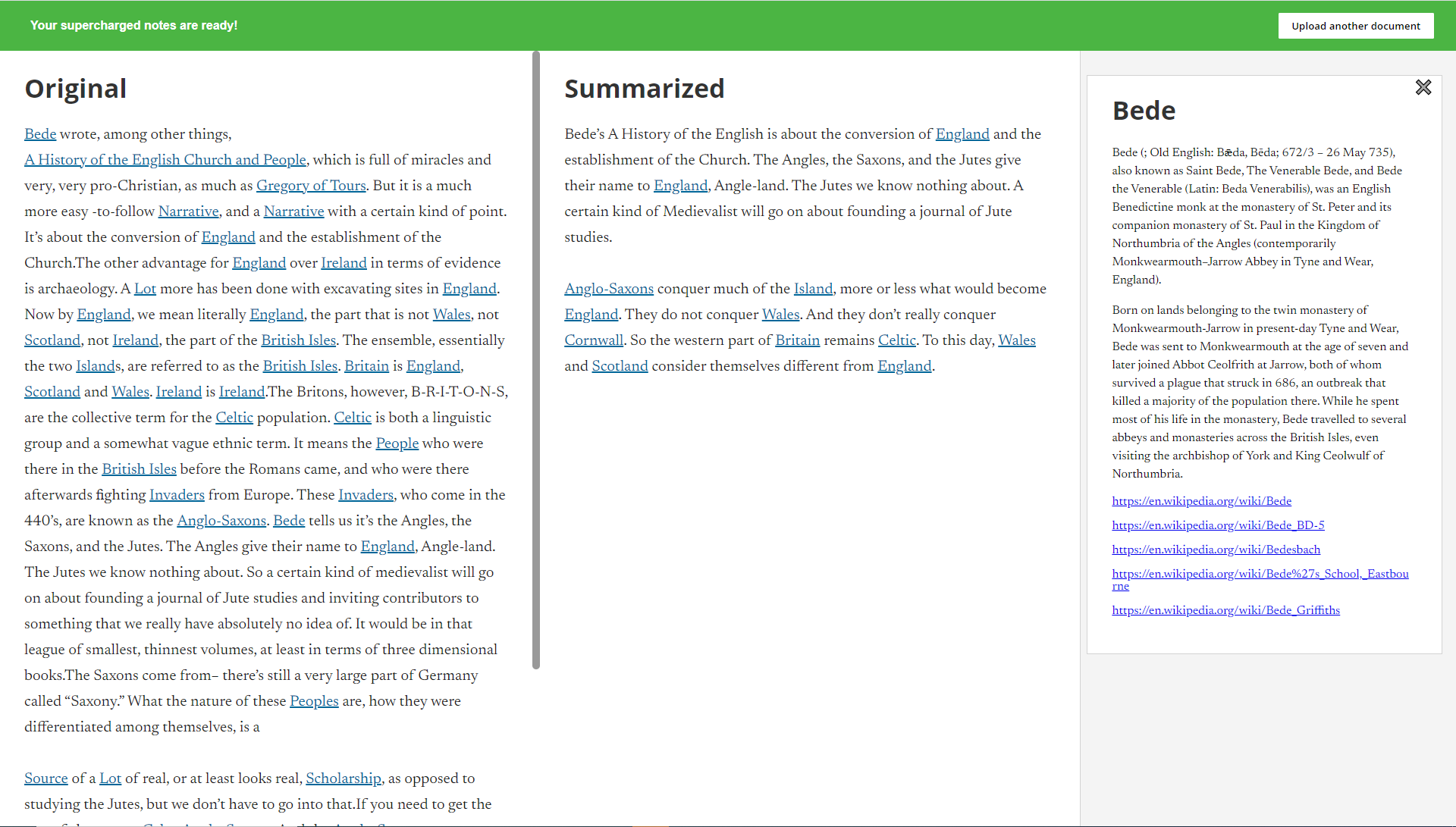This screenshot has width=1456, height=827.
Task: Click Britain link in Summarized paragraph
Action: 797,340
